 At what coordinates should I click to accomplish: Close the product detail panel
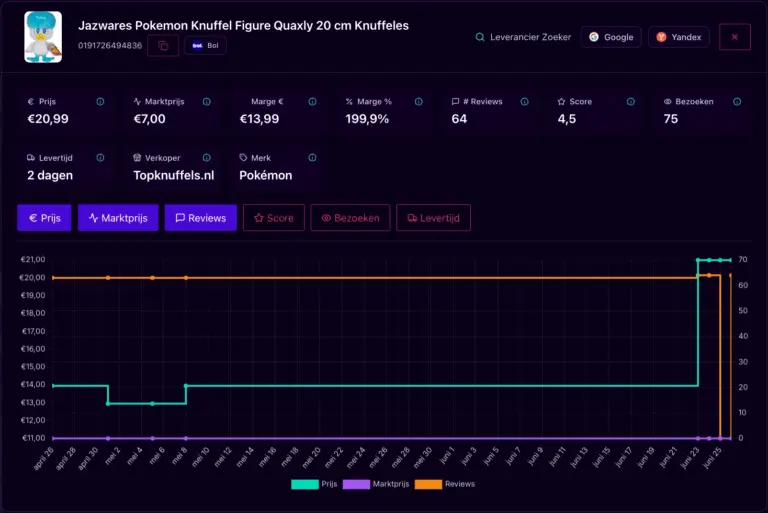(x=735, y=37)
